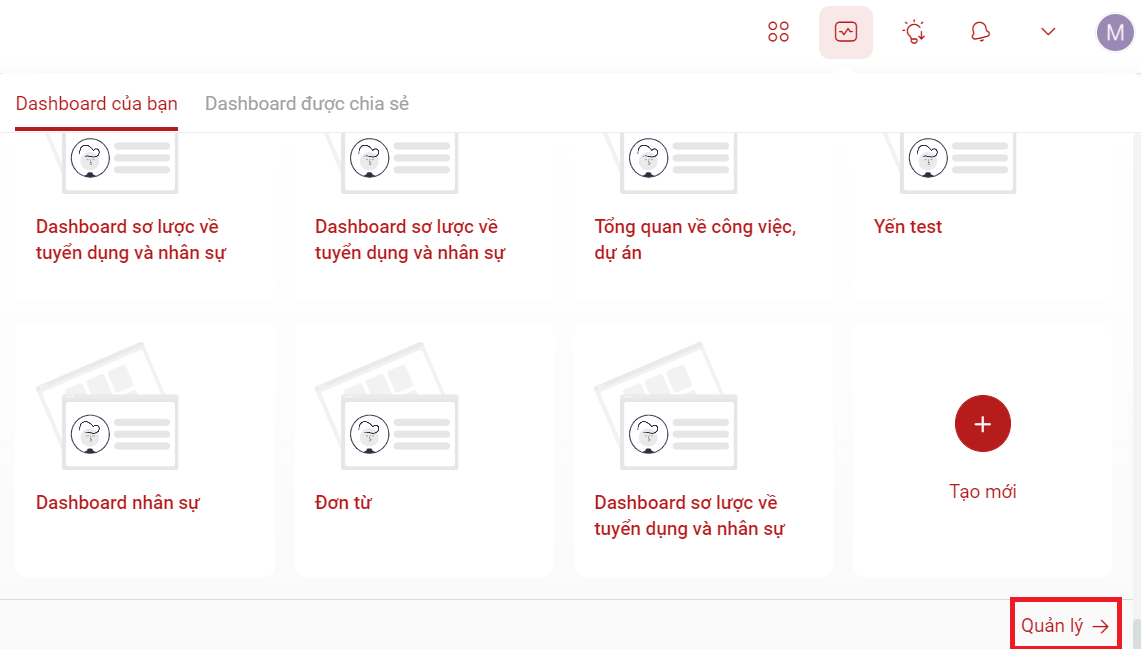The width and height of the screenshot is (1141, 649).
Task: Click the highlighted dashboard monitor icon
Action: [846, 32]
